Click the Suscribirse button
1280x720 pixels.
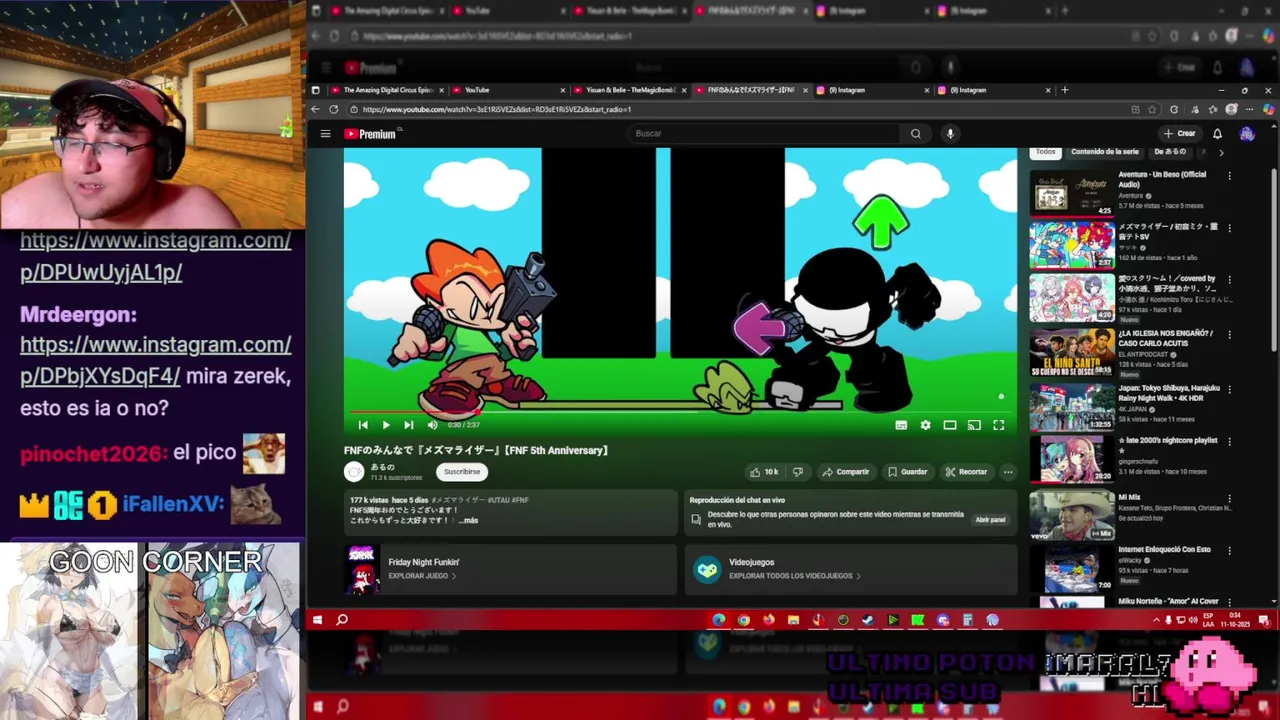pyautogui.click(x=462, y=472)
